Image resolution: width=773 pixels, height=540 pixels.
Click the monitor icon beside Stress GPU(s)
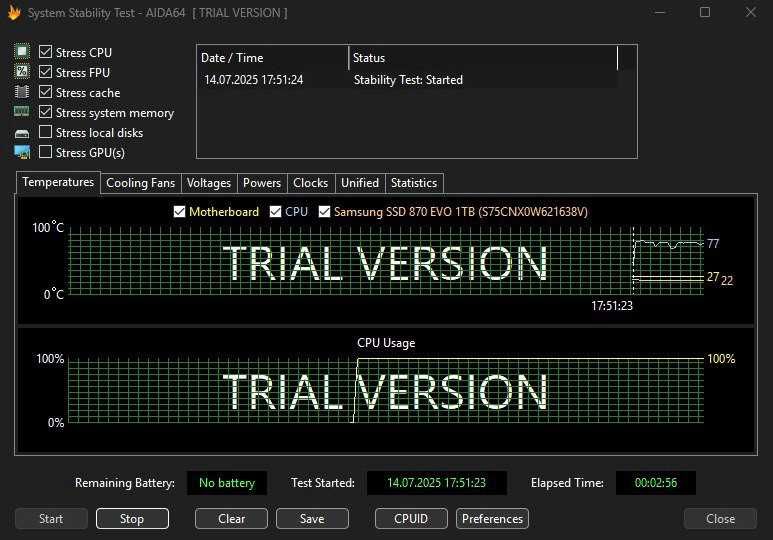[22, 152]
